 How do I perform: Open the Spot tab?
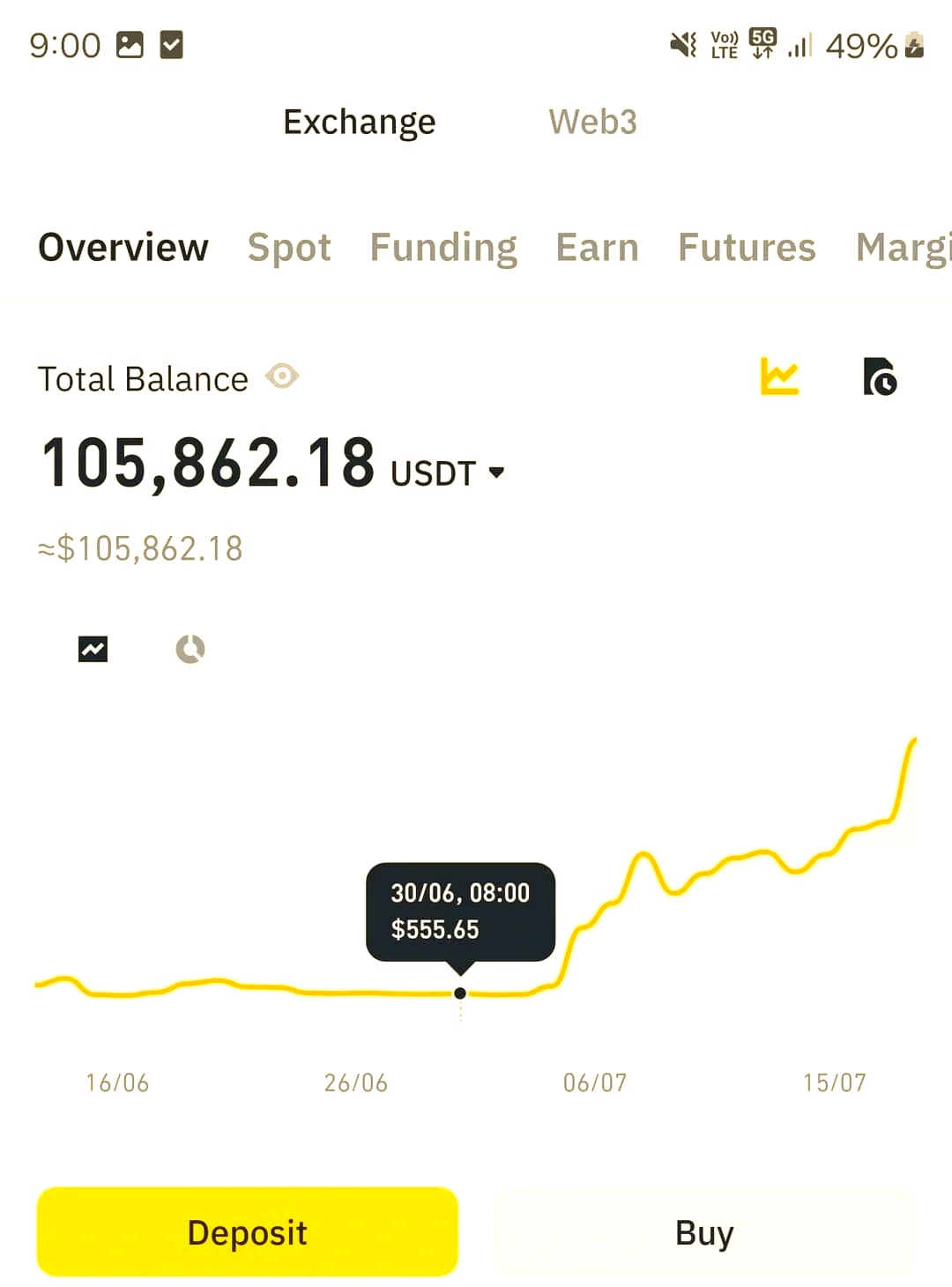coord(289,248)
